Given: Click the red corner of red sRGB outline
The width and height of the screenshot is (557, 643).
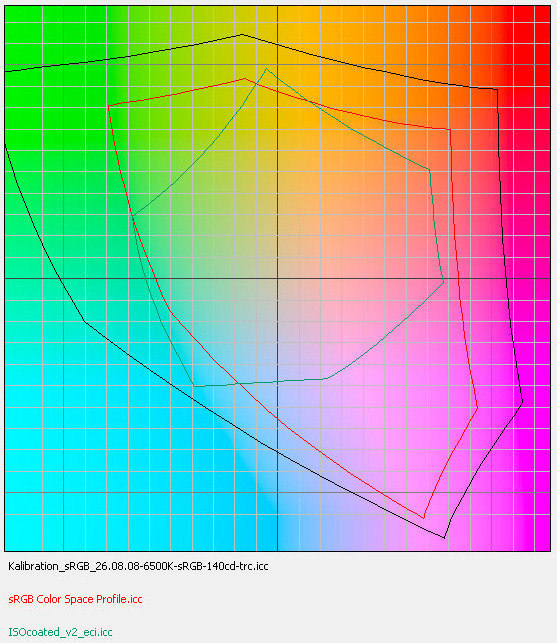Looking at the screenshot, I should pyautogui.click(x=450, y=130).
